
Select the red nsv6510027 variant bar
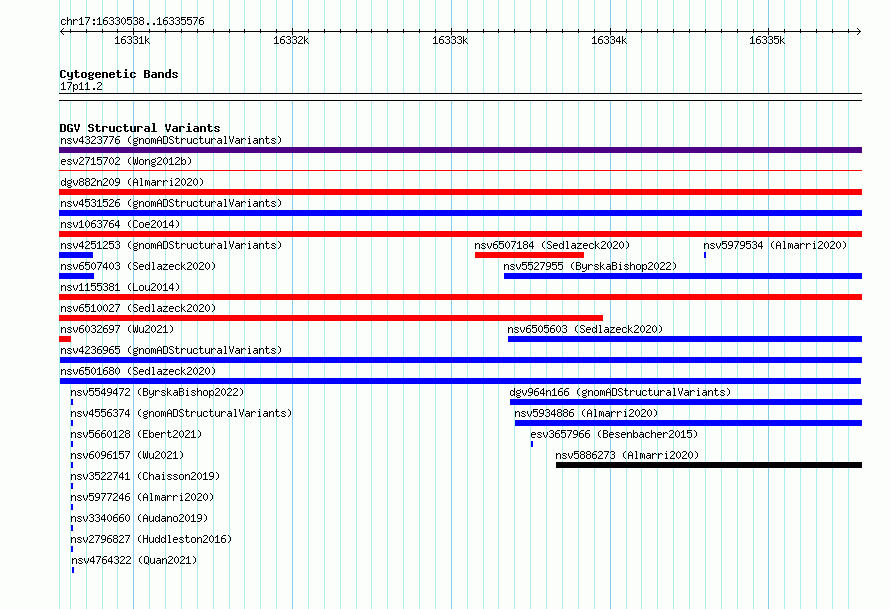click(331, 318)
